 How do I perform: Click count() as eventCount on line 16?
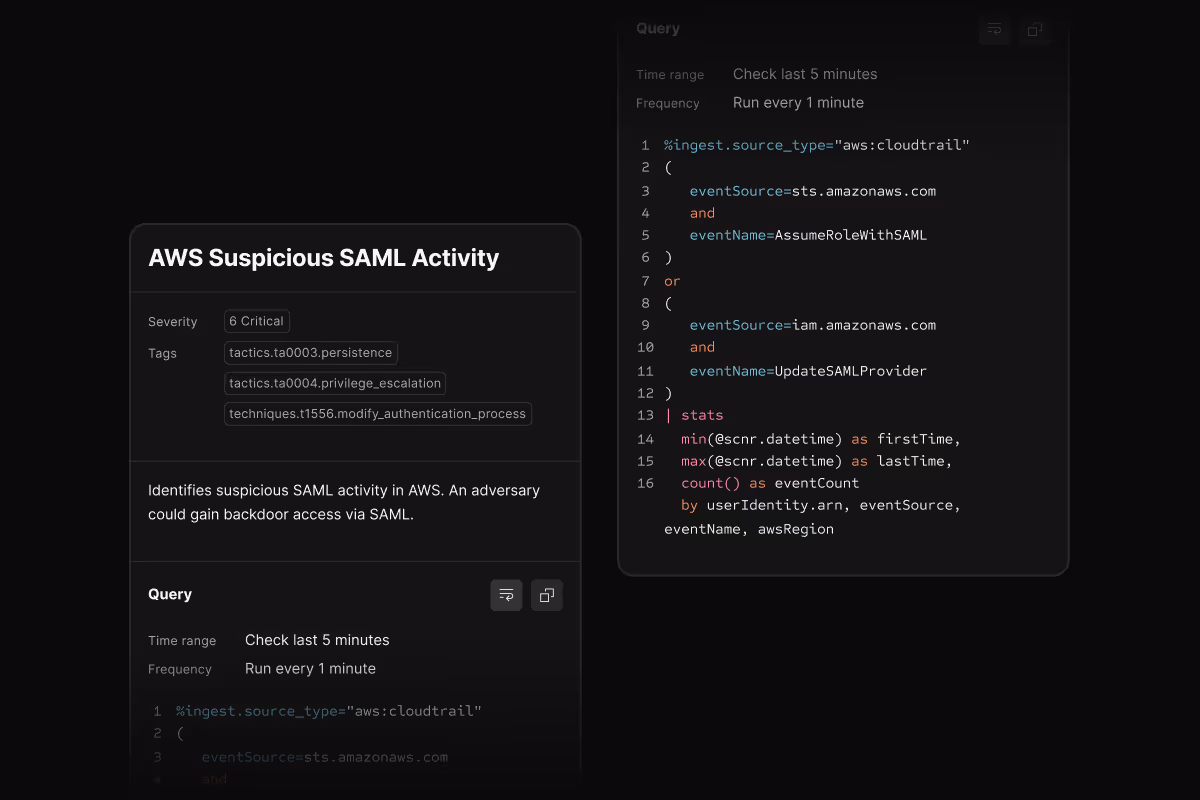[x=770, y=483]
